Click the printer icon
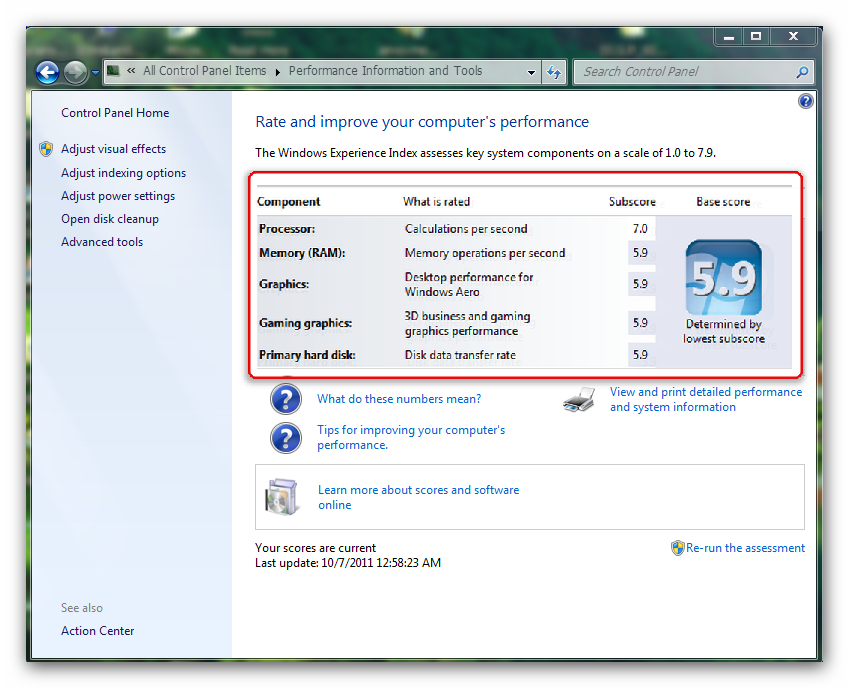849x688 pixels. [x=579, y=400]
